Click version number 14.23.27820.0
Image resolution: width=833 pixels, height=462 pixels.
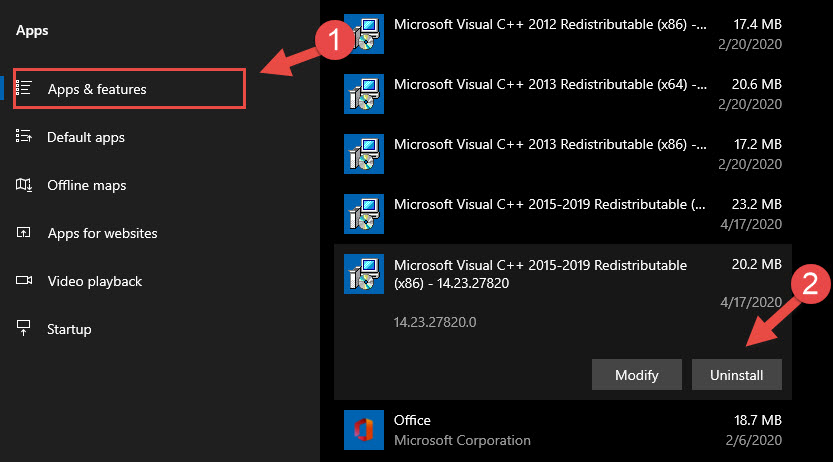(435, 322)
